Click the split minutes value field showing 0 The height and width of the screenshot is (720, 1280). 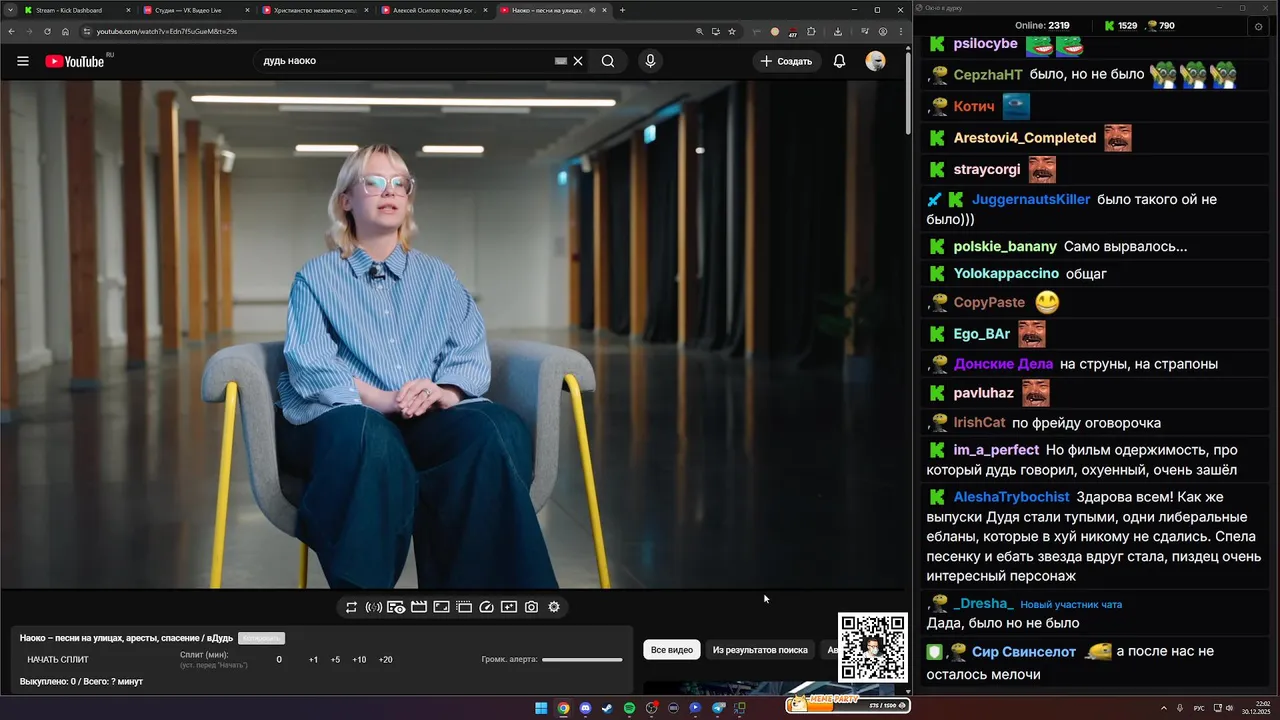(x=279, y=660)
